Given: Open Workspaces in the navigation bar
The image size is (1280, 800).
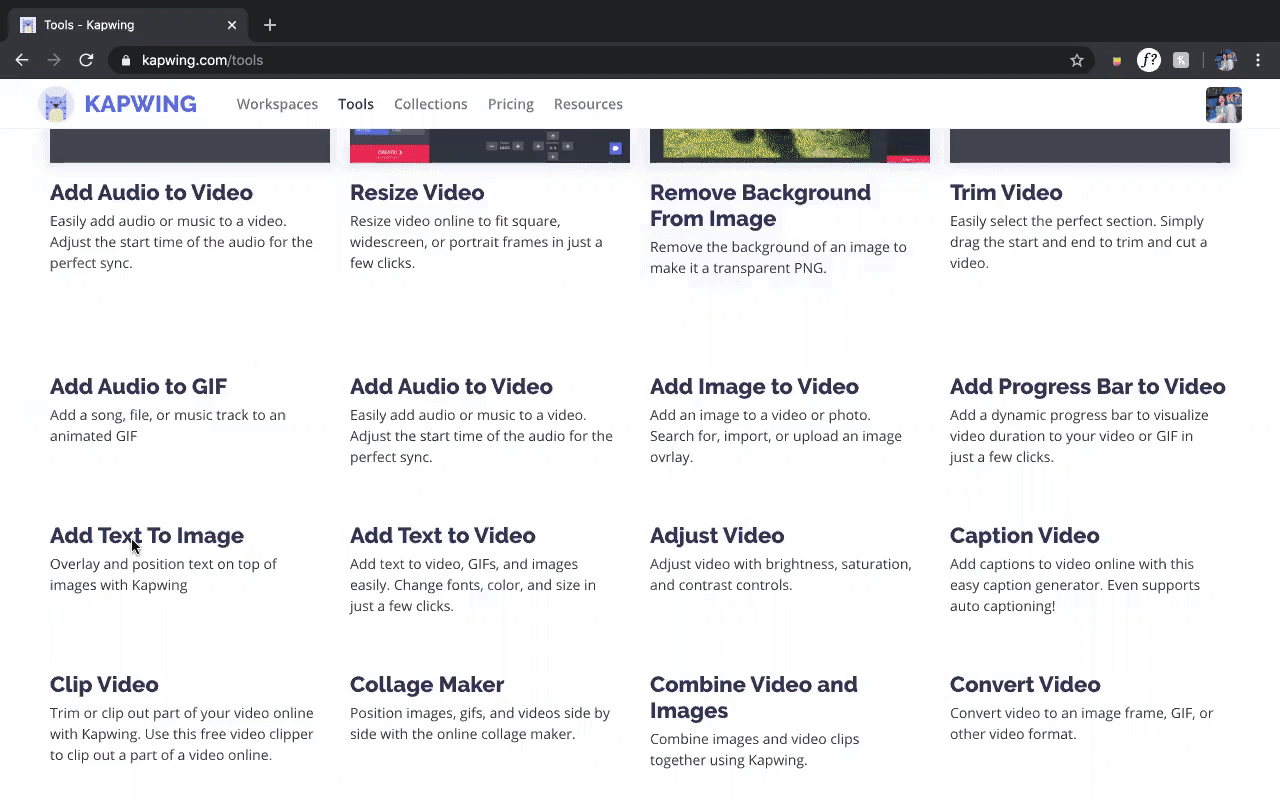Looking at the screenshot, I should pos(277,104).
